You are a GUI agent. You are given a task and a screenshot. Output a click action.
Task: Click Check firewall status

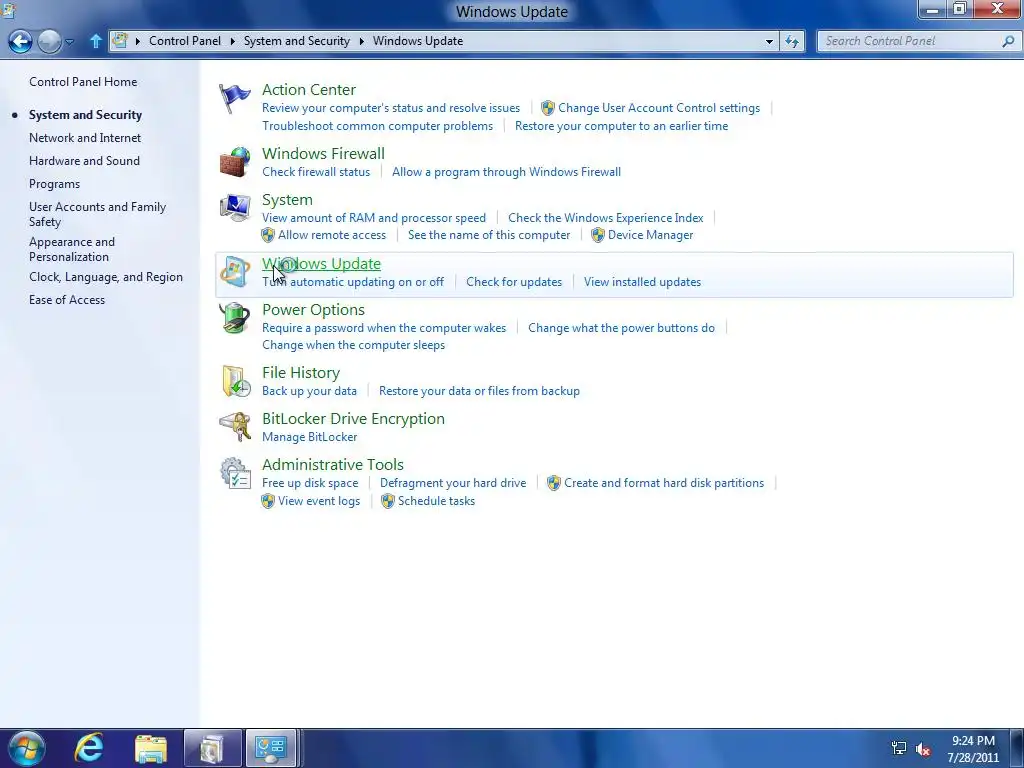tap(316, 172)
